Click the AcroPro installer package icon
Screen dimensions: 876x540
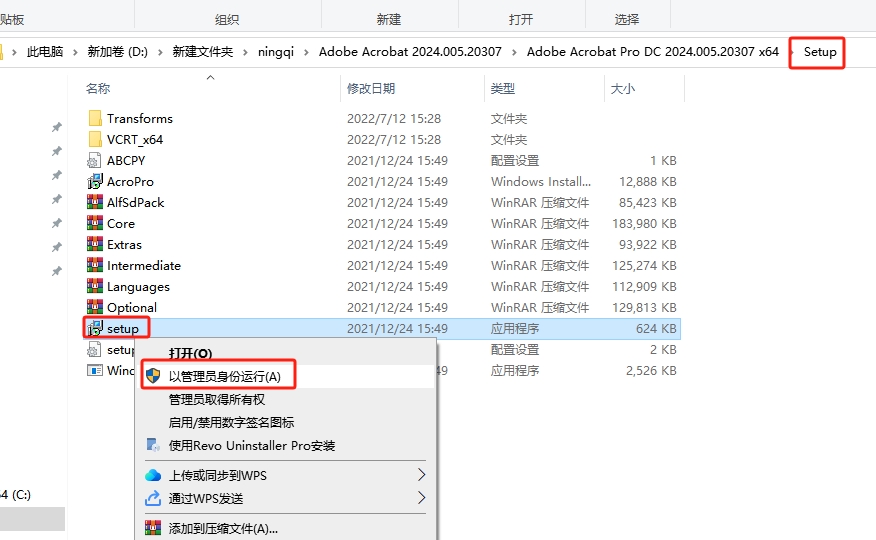95,181
